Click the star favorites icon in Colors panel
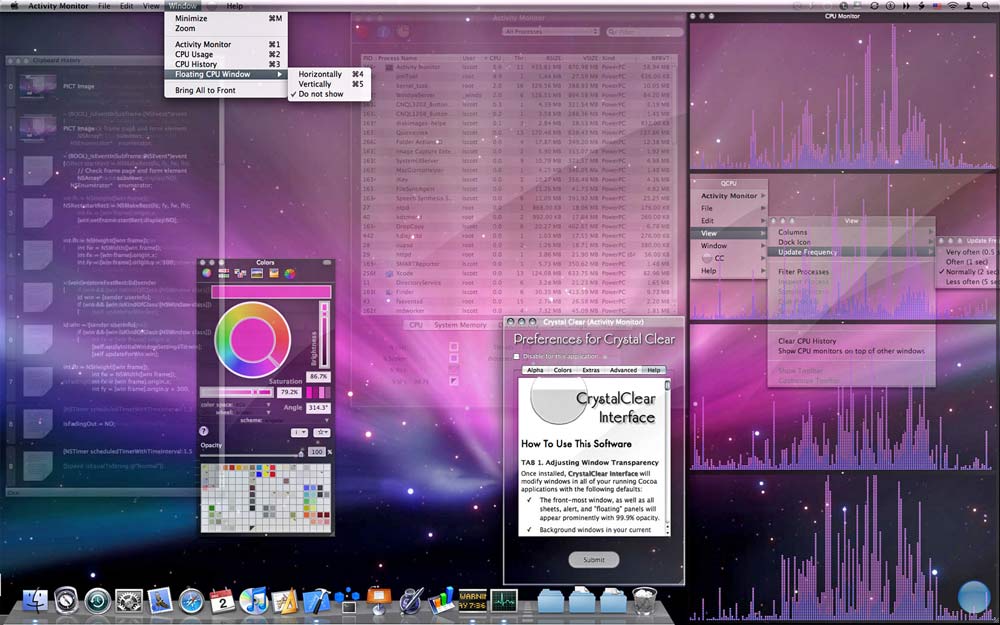 322,431
